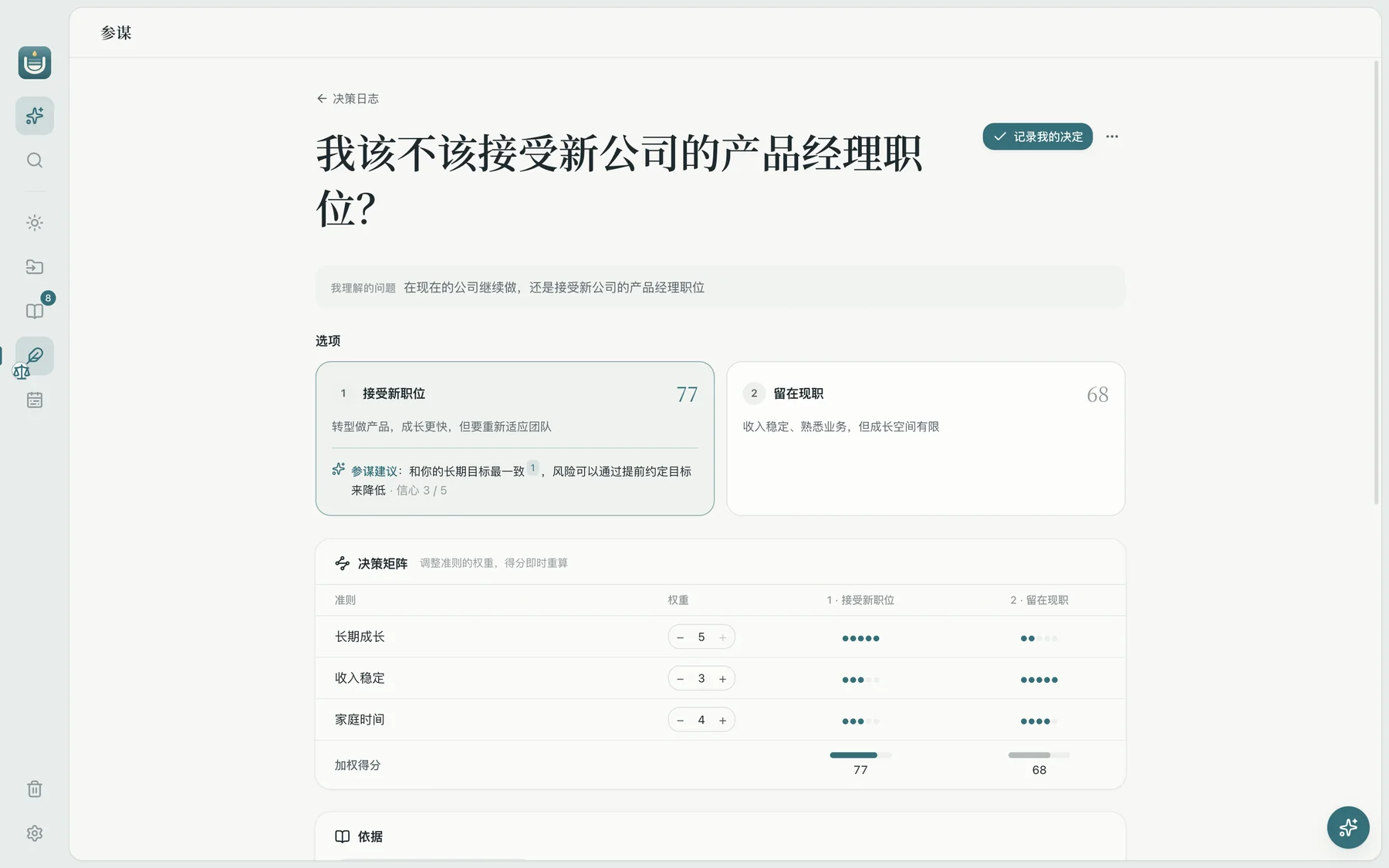Open settings gear in the sidebar

click(35, 833)
